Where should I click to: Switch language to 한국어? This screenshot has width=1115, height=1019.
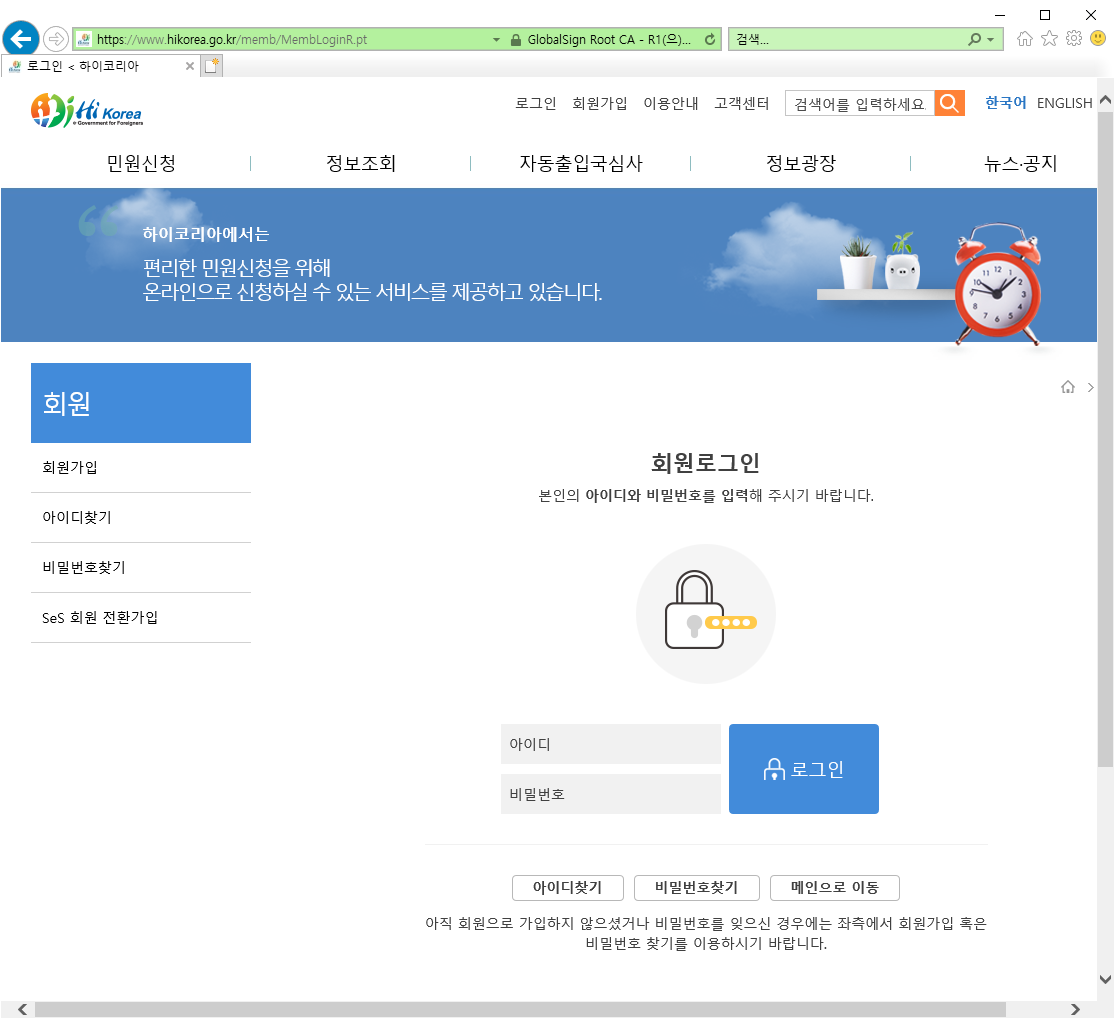pos(1005,103)
